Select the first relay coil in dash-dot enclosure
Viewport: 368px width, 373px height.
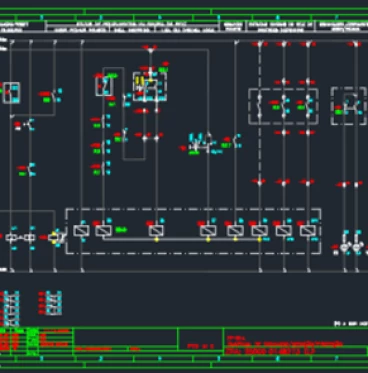coord(81,231)
